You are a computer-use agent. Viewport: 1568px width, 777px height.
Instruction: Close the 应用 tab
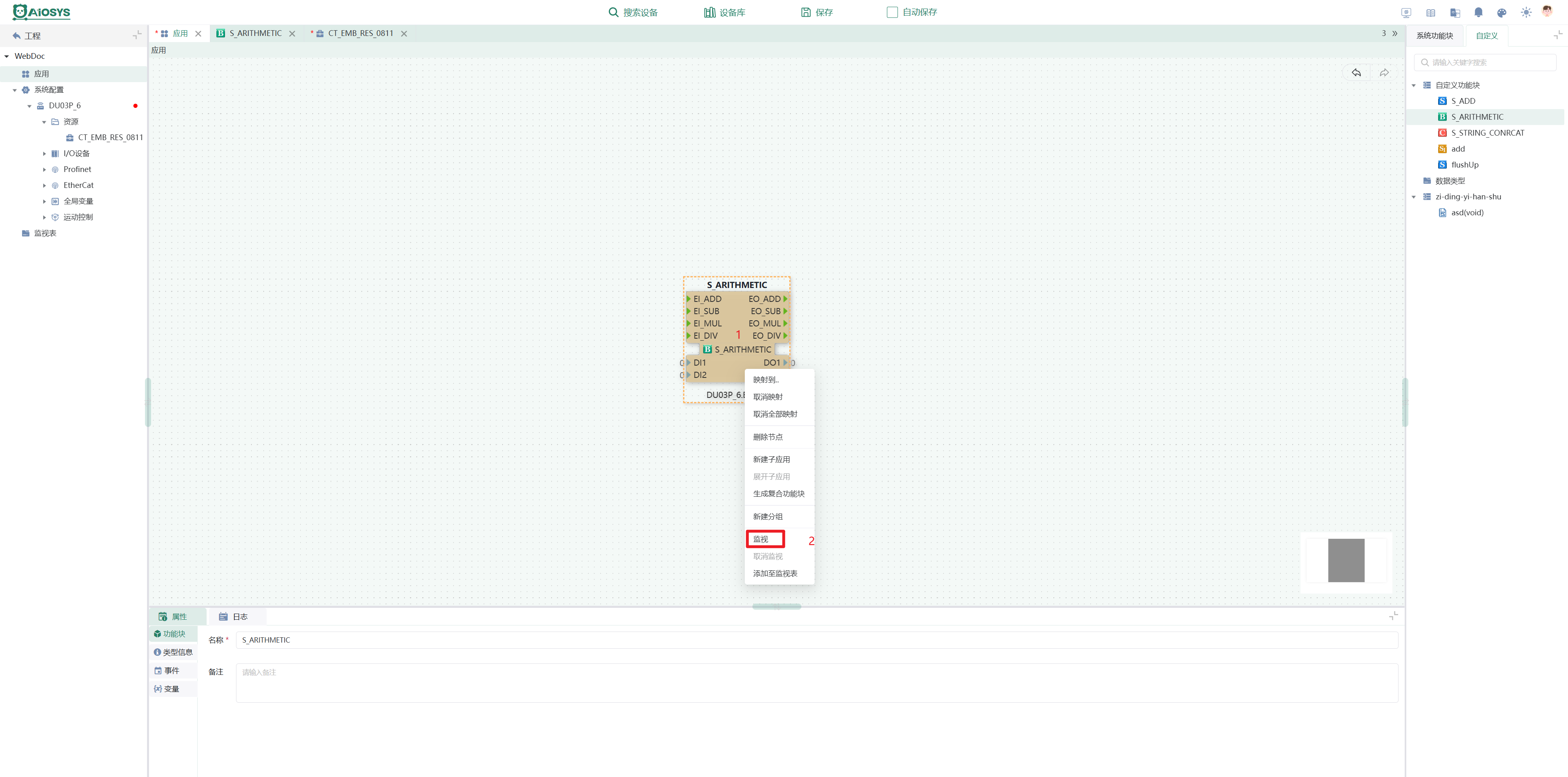[x=198, y=33]
